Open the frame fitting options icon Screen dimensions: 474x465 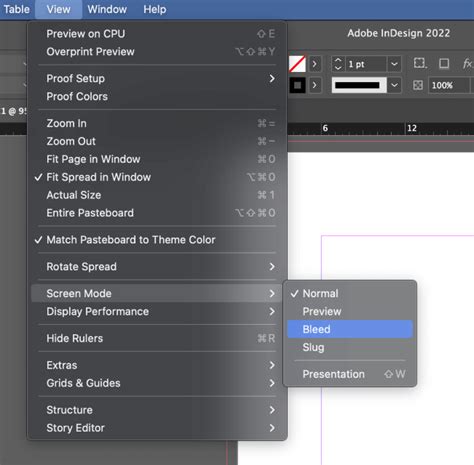click(x=420, y=63)
